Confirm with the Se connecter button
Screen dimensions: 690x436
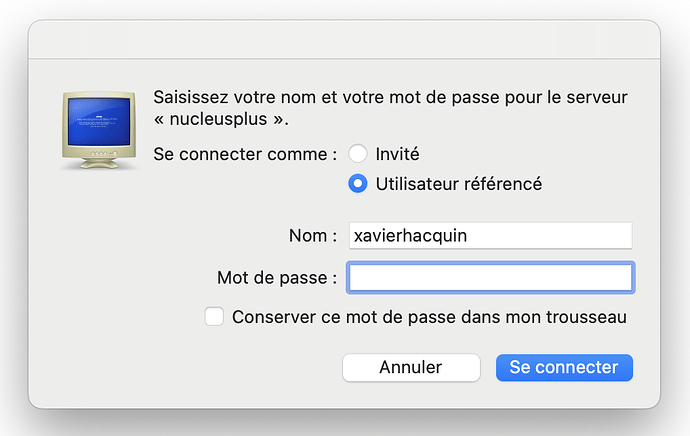[x=564, y=367]
